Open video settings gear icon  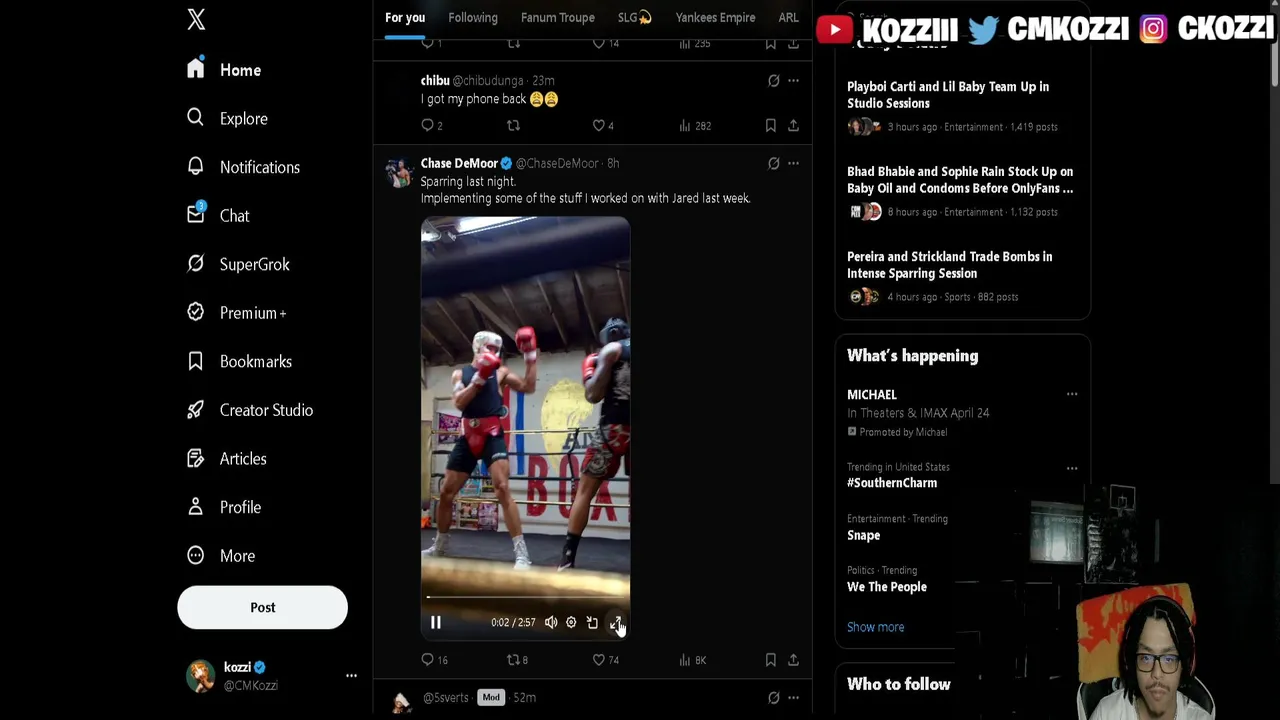[x=571, y=622]
